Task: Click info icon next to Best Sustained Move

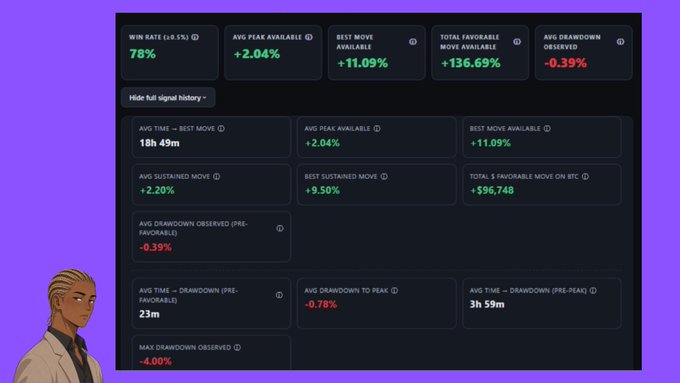Action: (384, 177)
